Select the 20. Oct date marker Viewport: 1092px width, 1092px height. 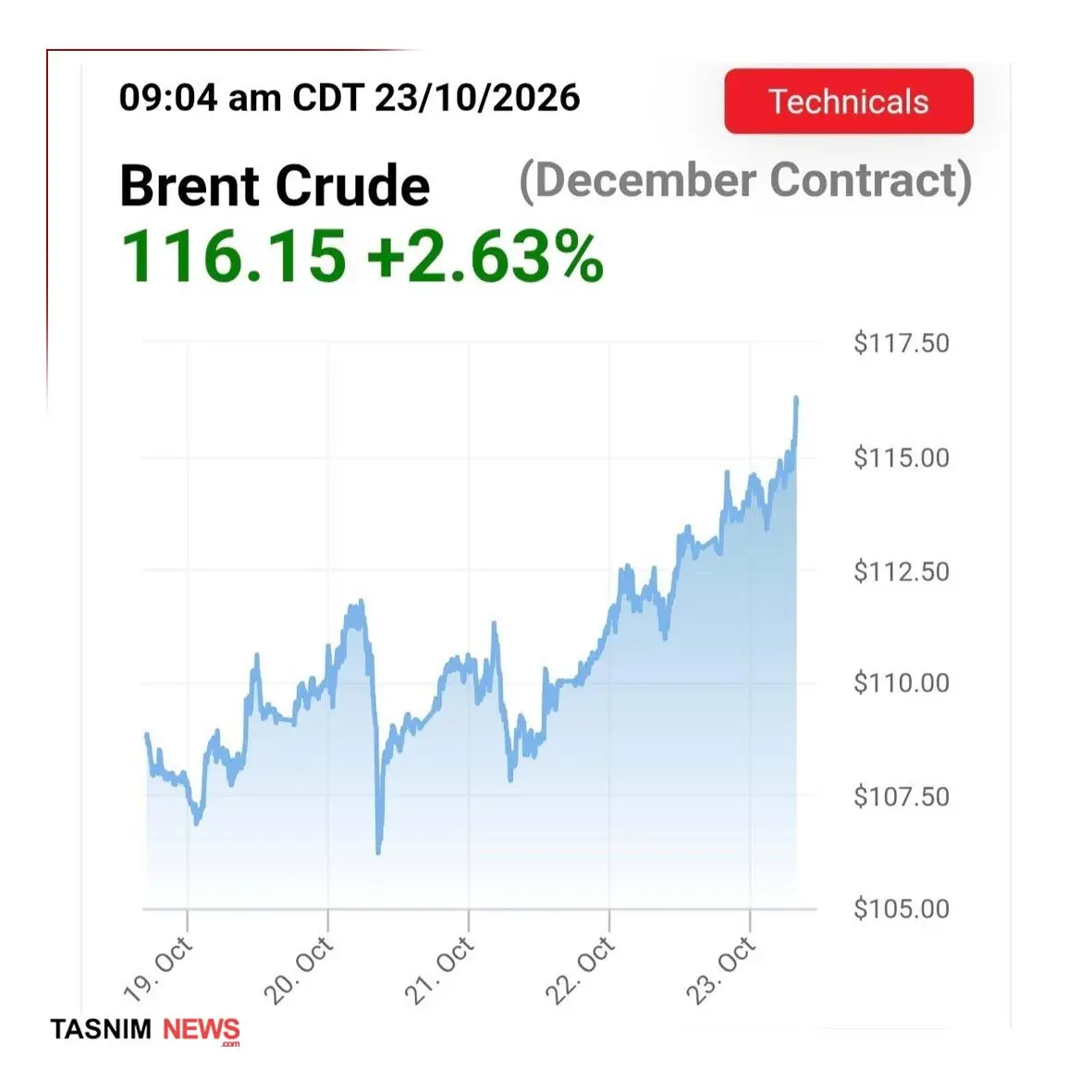(300, 970)
